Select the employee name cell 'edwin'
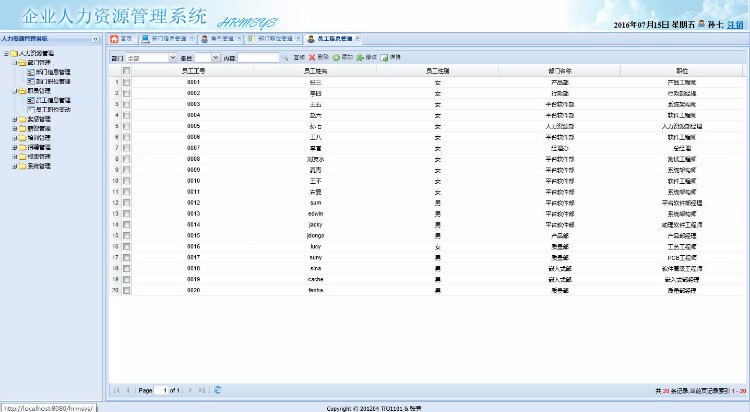Screen dimensions: 750x412 point(315,214)
